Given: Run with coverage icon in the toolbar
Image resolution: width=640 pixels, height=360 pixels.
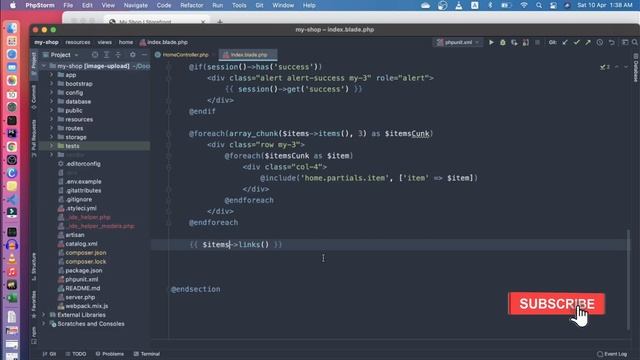Looking at the screenshot, I should 514,42.
